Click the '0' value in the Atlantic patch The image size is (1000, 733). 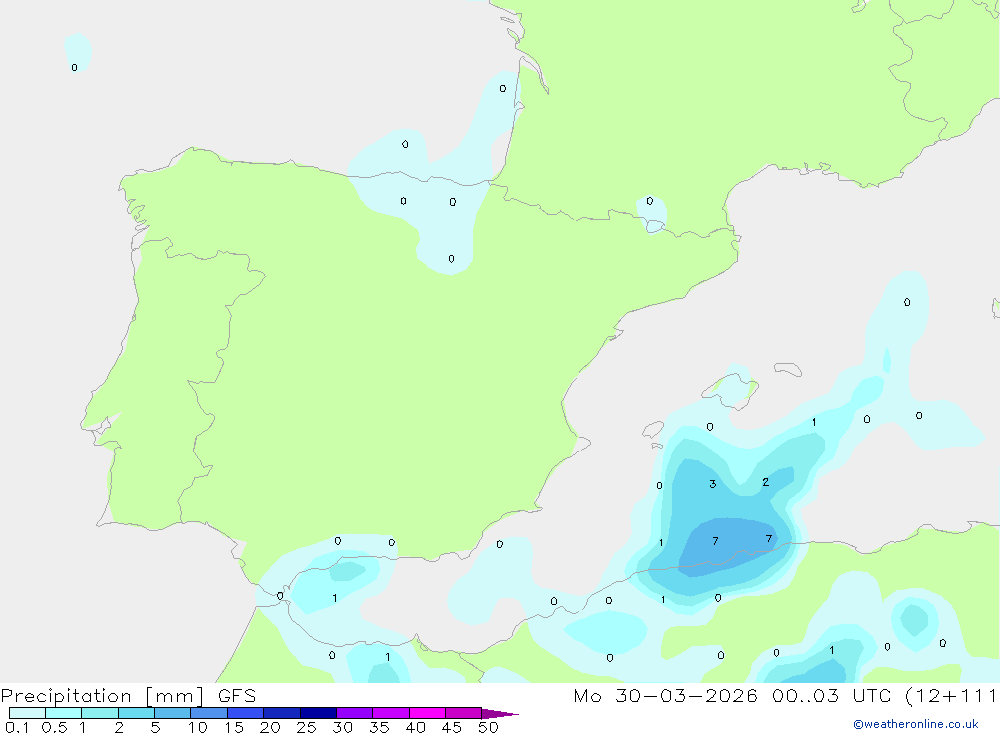coord(75,68)
